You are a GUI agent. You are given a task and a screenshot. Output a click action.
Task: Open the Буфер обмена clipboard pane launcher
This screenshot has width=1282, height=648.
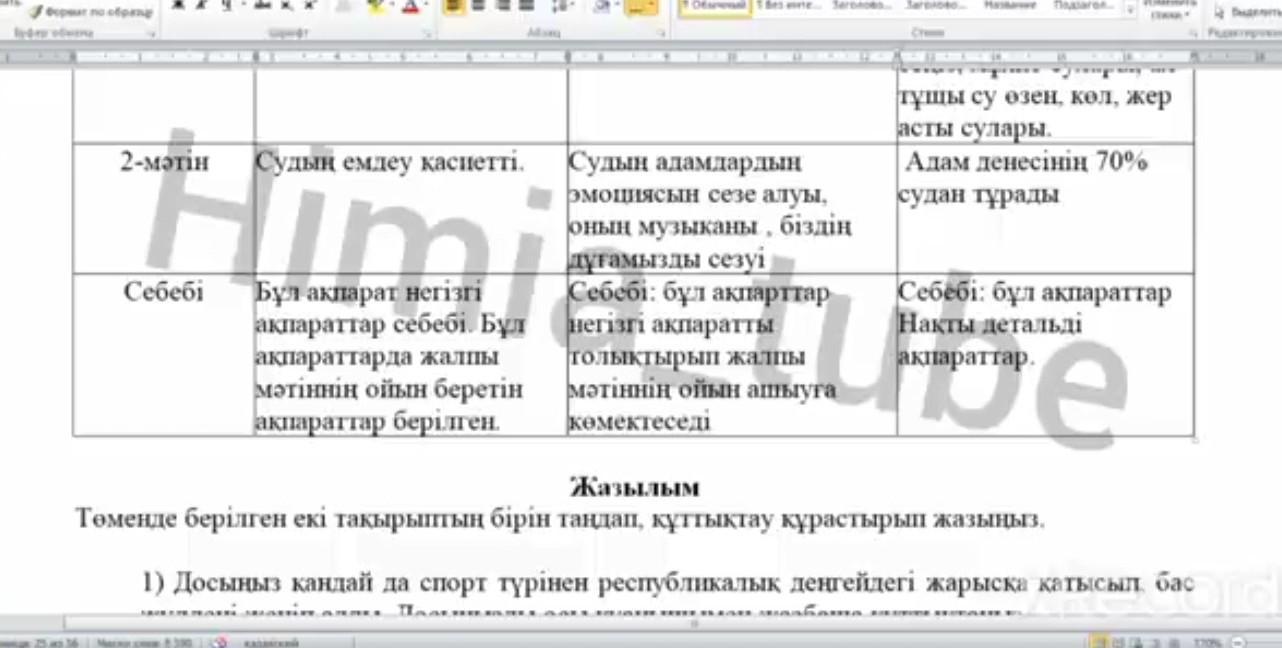(152, 34)
